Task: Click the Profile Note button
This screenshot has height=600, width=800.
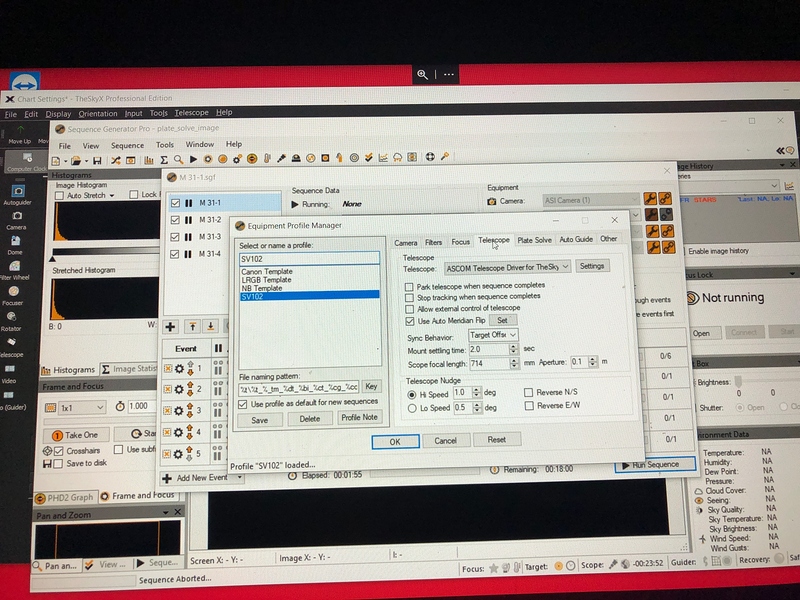Action: [x=359, y=418]
